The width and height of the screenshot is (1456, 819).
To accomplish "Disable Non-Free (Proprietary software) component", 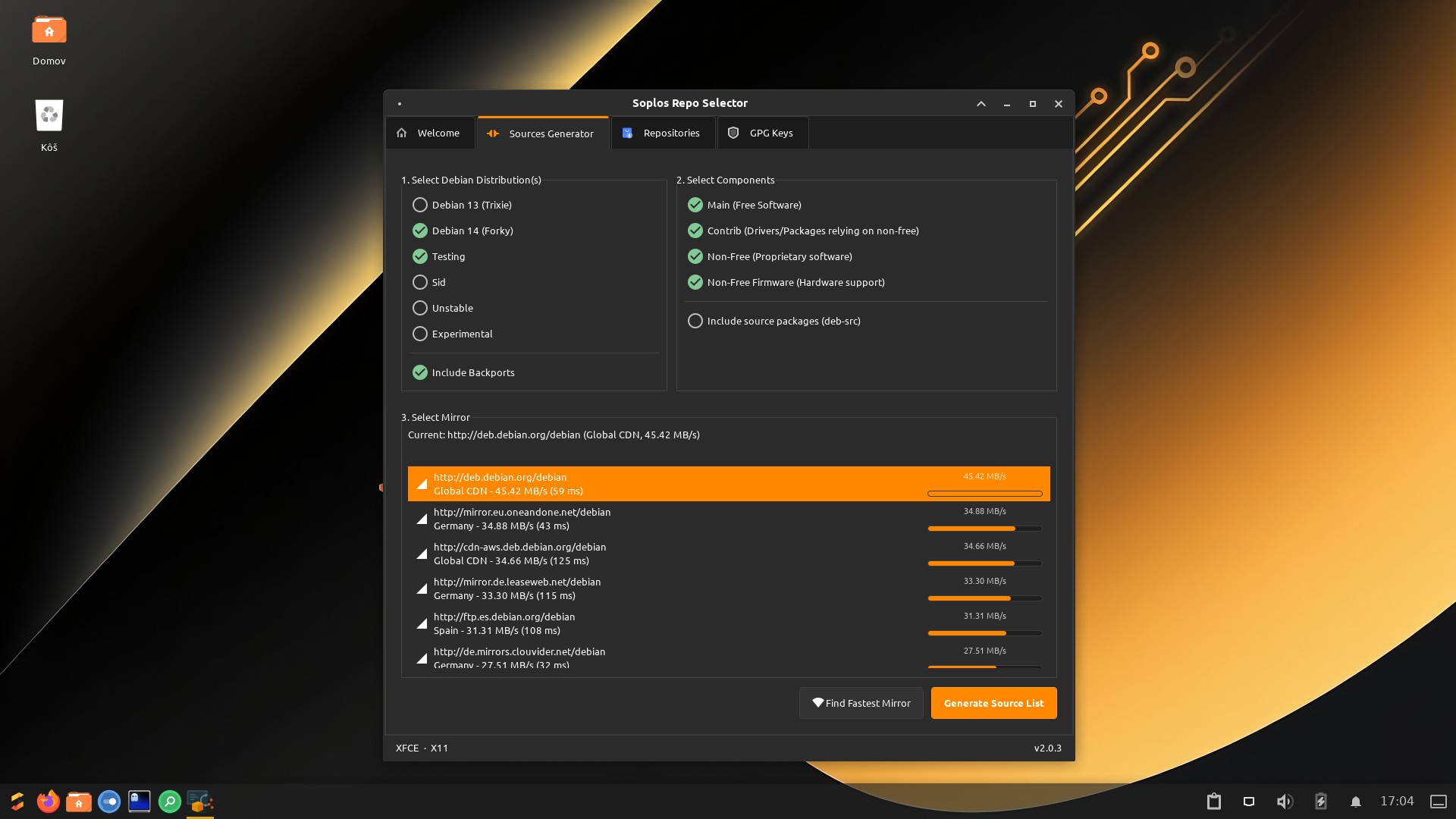I will click(770, 256).
